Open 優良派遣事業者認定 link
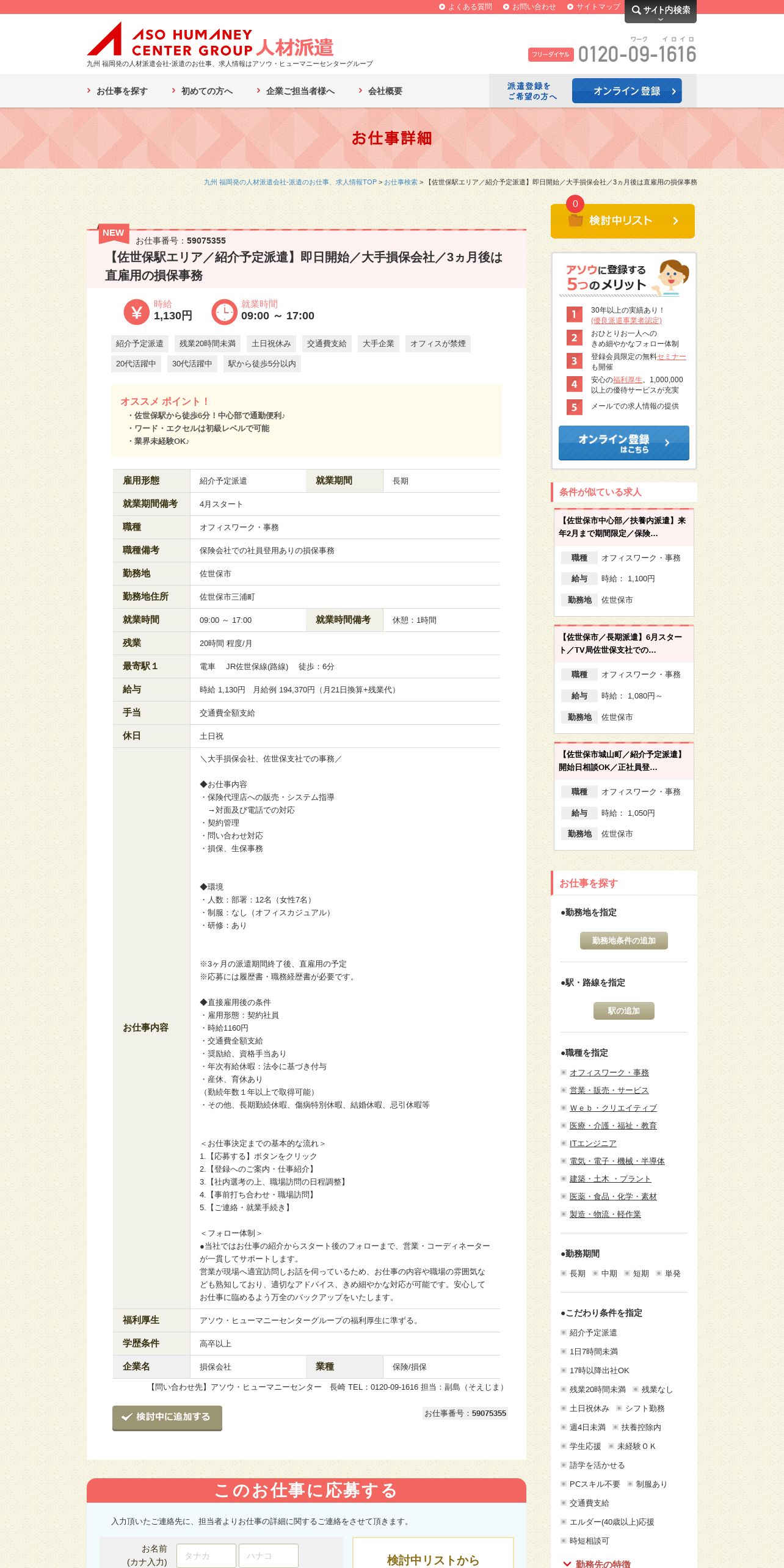The width and height of the screenshot is (784, 1568). [626, 321]
